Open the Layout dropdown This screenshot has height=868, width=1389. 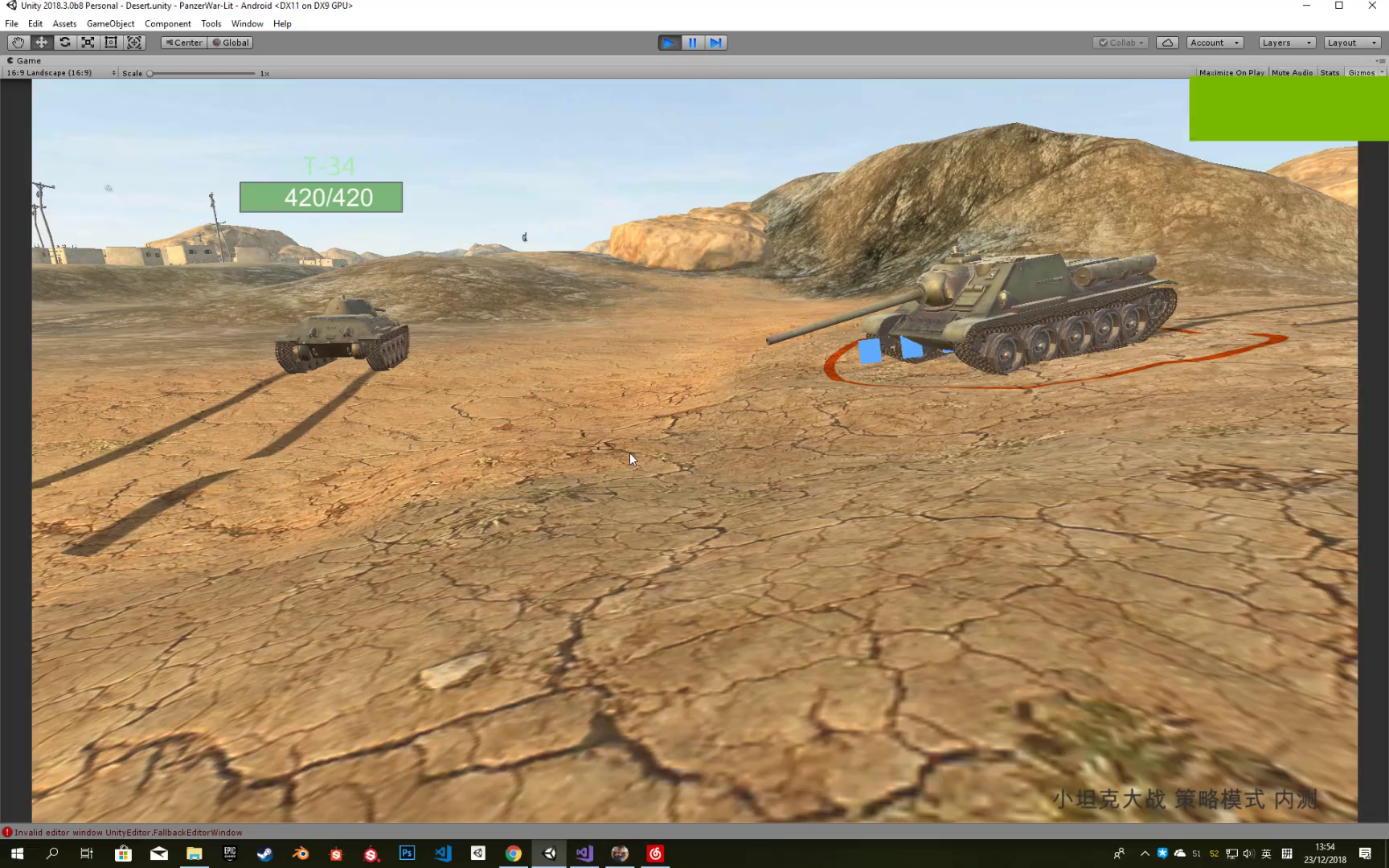[1352, 43]
